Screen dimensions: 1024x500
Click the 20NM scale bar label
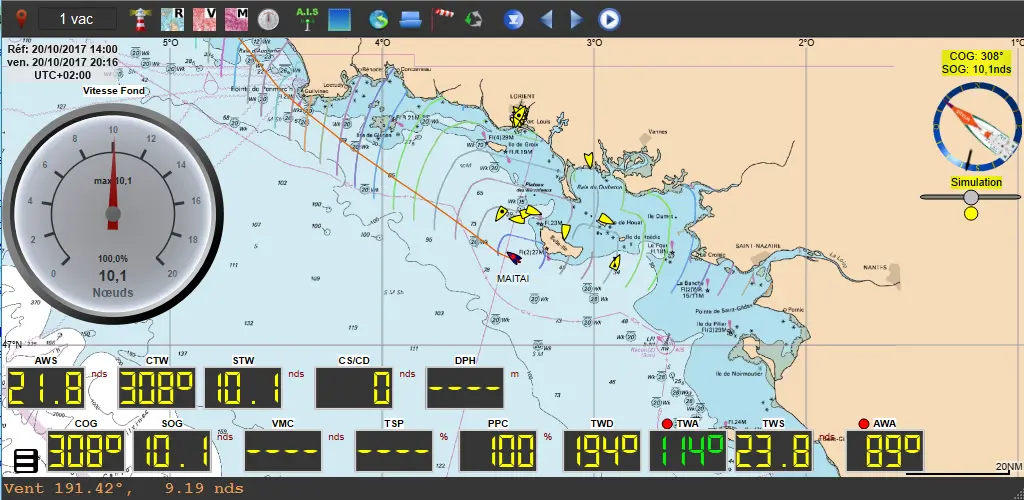(1009, 466)
